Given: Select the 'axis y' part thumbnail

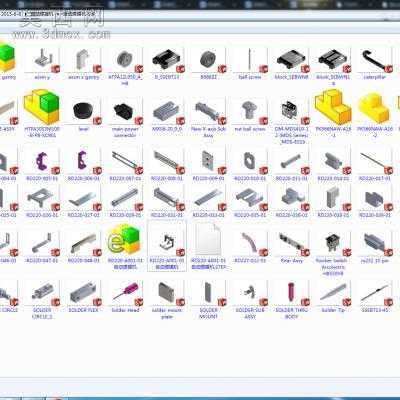Looking at the screenshot, I should pos(42,60).
